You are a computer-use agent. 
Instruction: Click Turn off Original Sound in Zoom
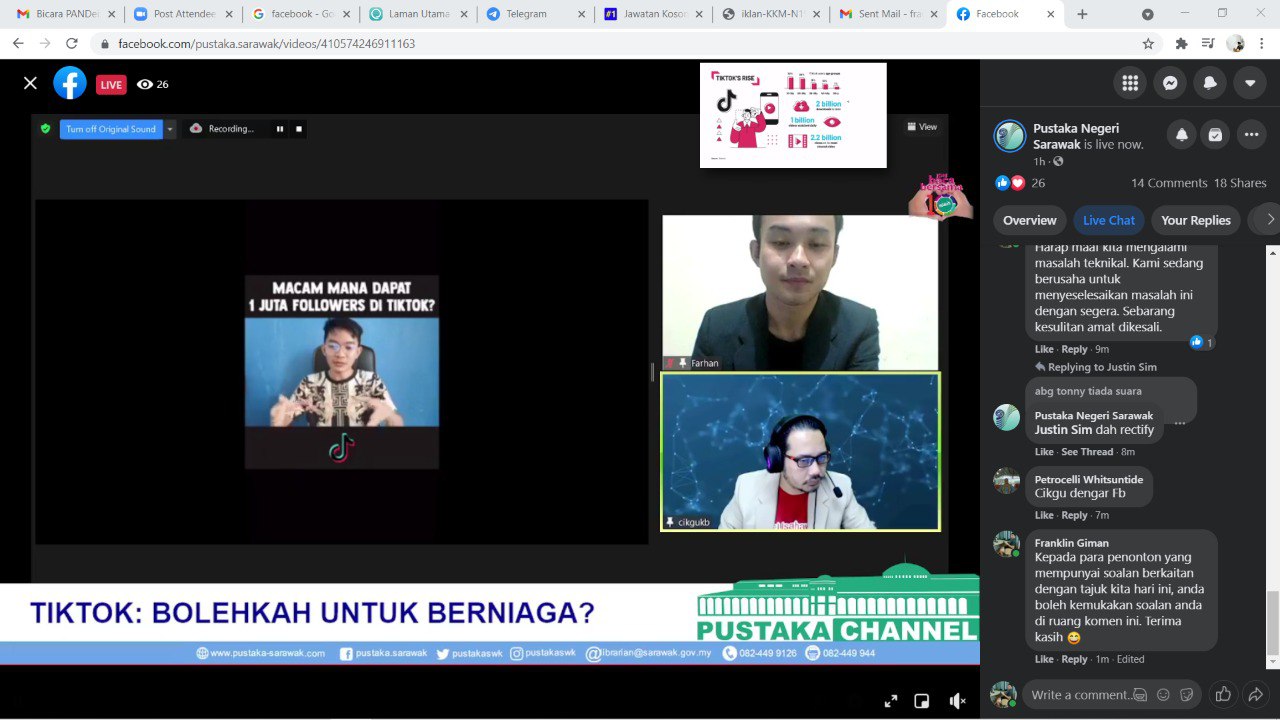point(111,129)
